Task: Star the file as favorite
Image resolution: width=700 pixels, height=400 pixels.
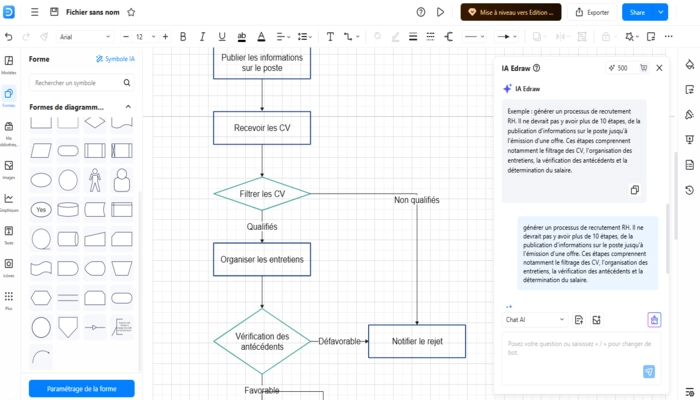Action: click(x=131, y=12)
